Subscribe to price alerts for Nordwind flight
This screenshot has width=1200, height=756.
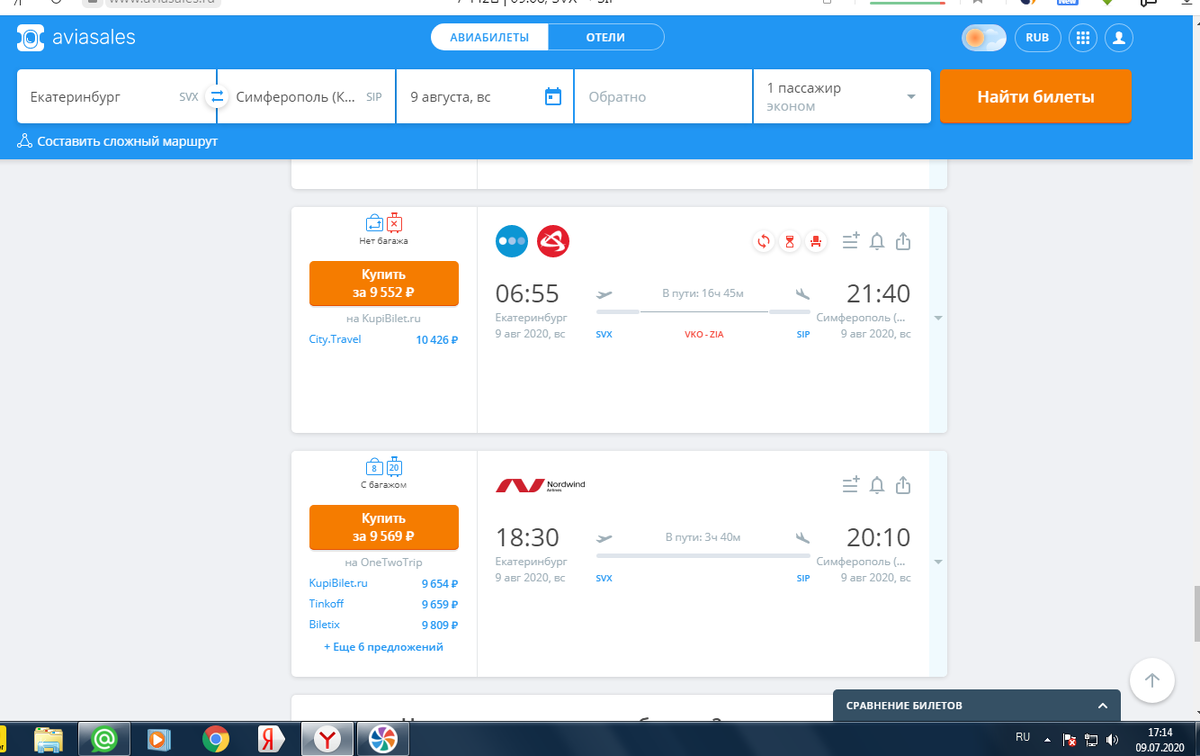click(877, 485)
